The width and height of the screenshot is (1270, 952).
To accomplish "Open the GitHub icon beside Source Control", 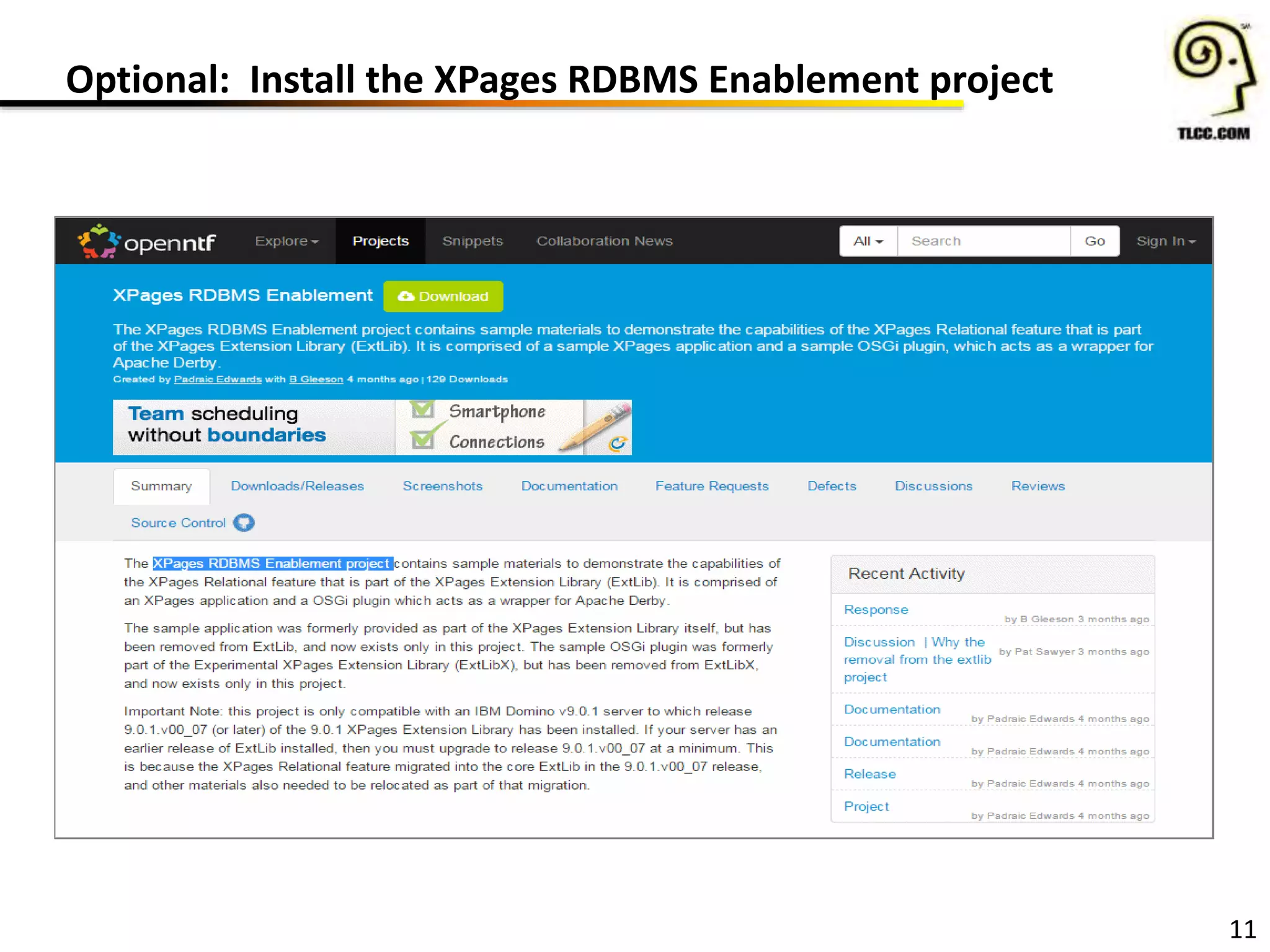I will (x=244, y=522).
